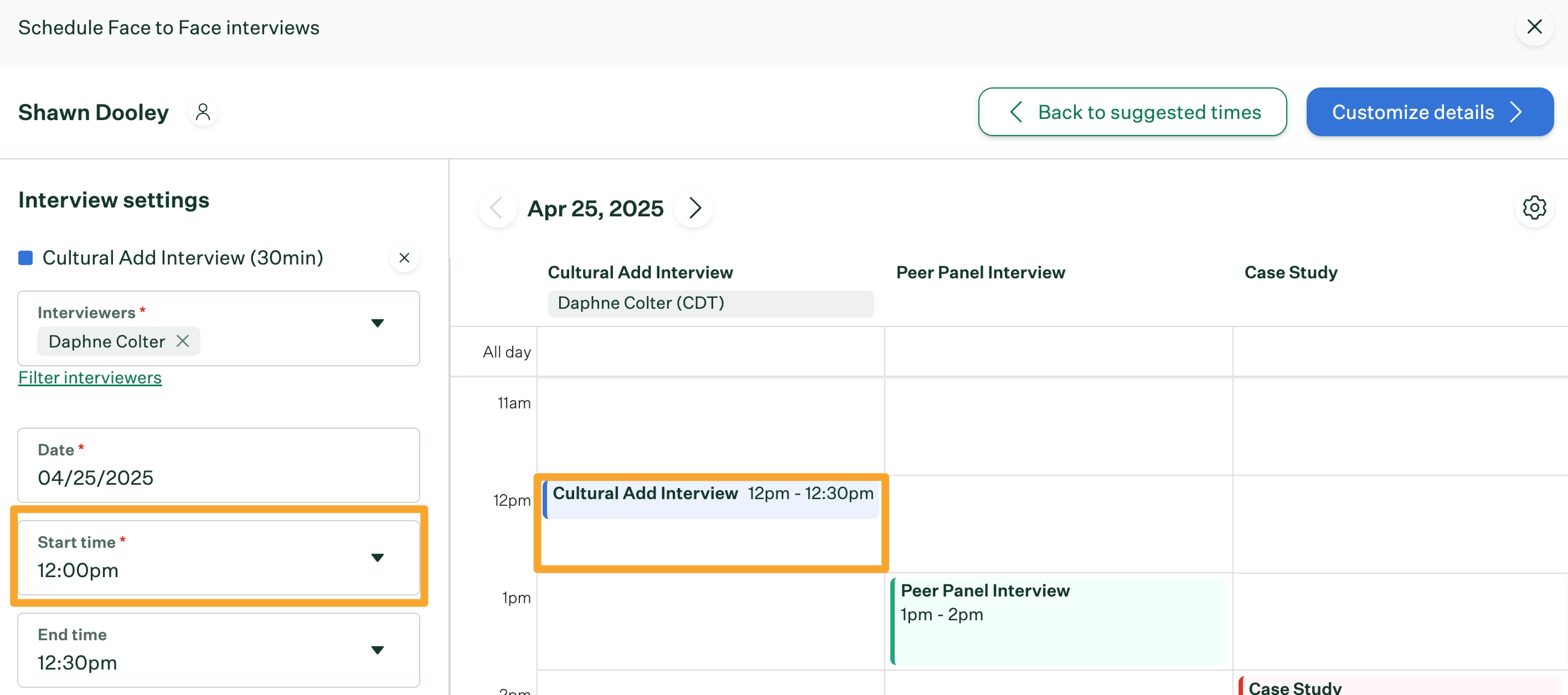1568x695 pixels.
Task: Click the Date field showing 04/25/2025
Action: click(x=218, y=466)
